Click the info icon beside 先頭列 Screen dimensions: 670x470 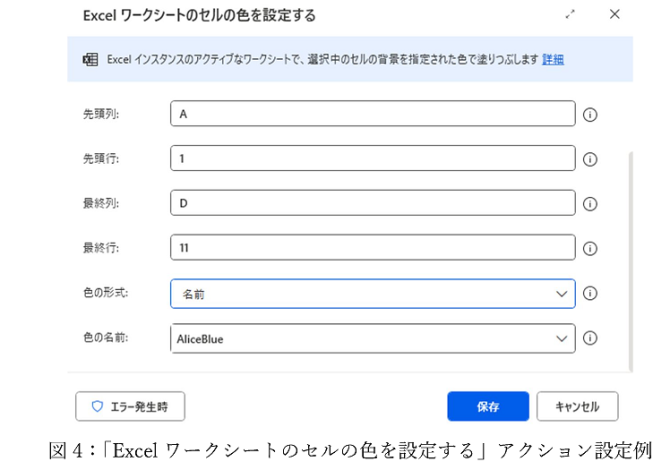tap(590, 114)
